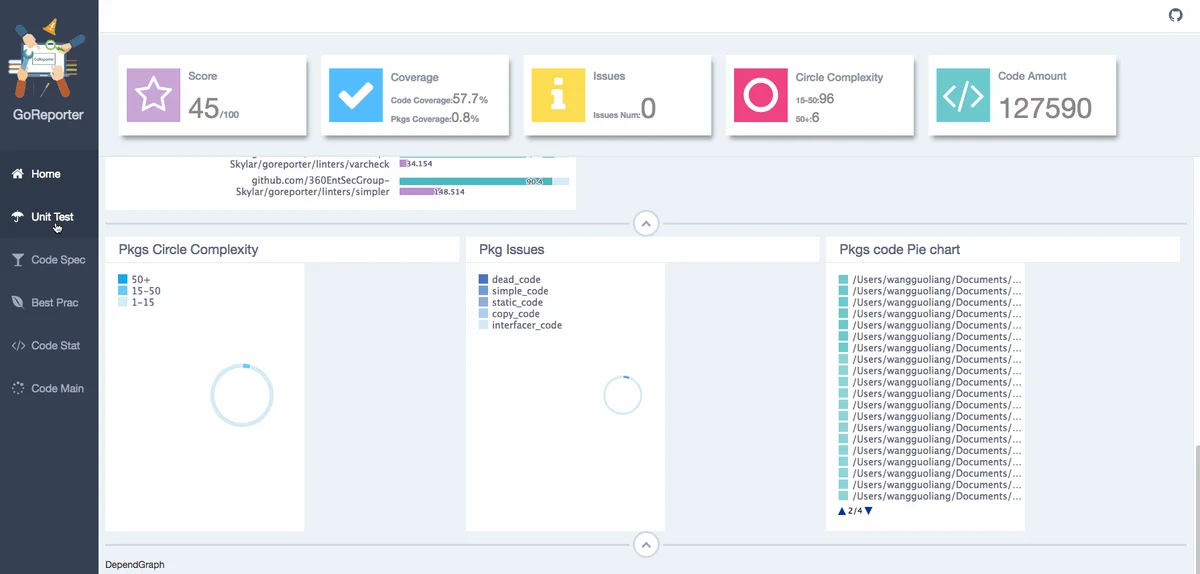Click the 50+ complexity count 6

click(816, 118)
